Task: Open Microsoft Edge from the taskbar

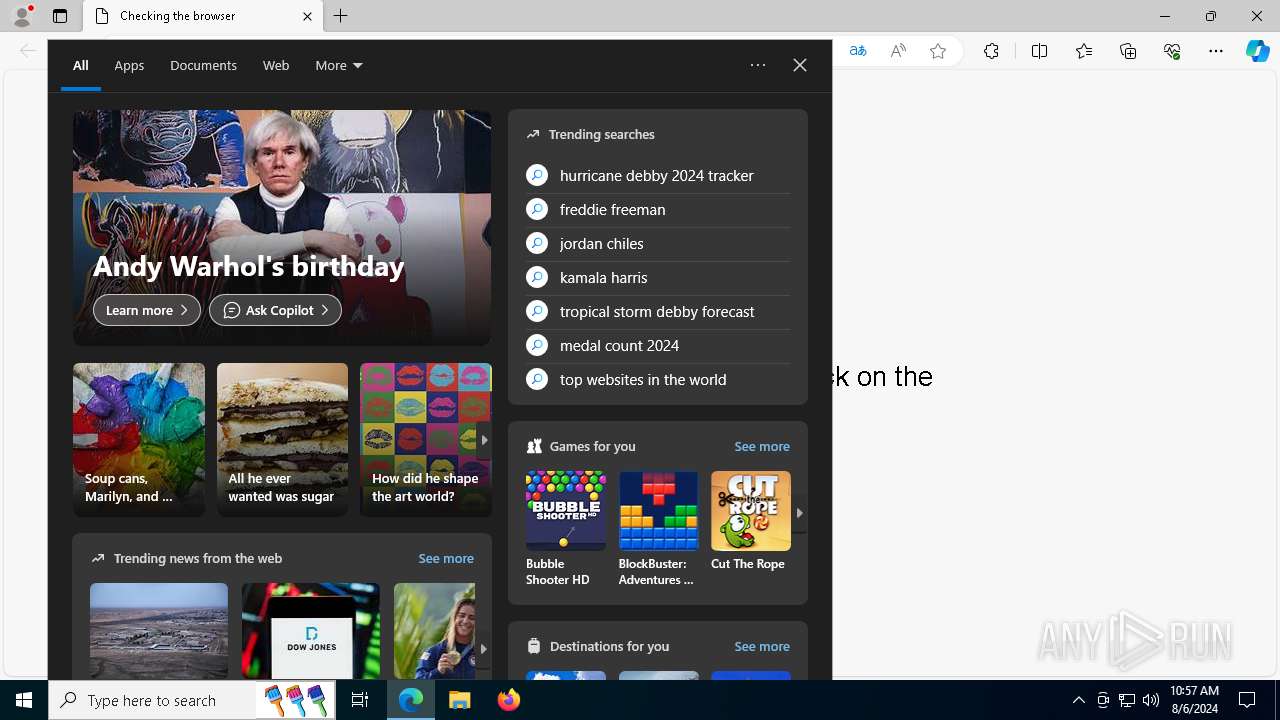Action: point(411,700)
